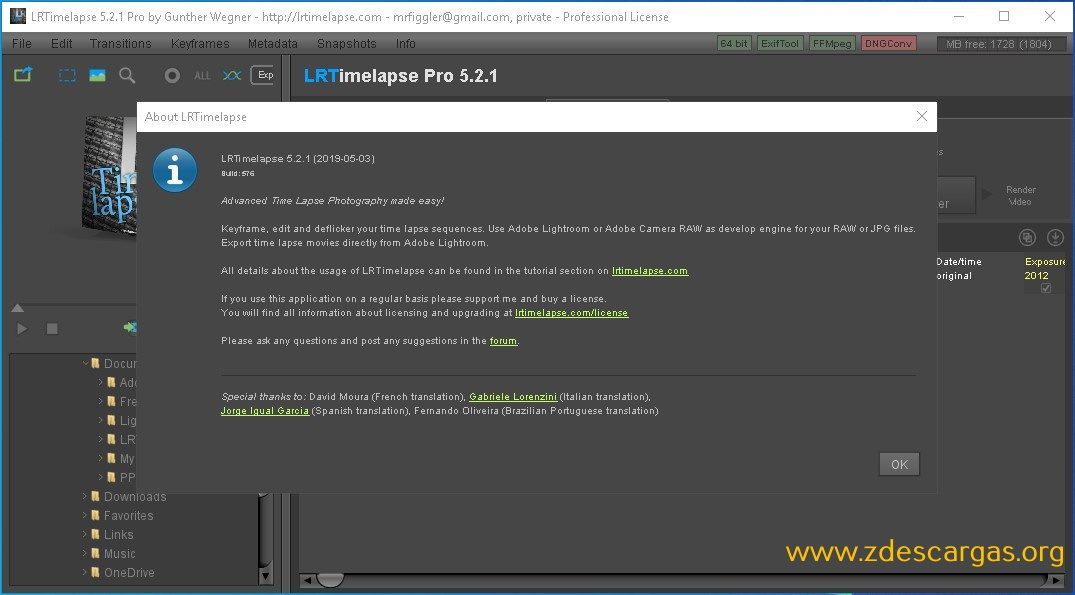Click the copy icon above the table
The height and width of the screenshot is (595, 1075).
(x=1027, y=237)
